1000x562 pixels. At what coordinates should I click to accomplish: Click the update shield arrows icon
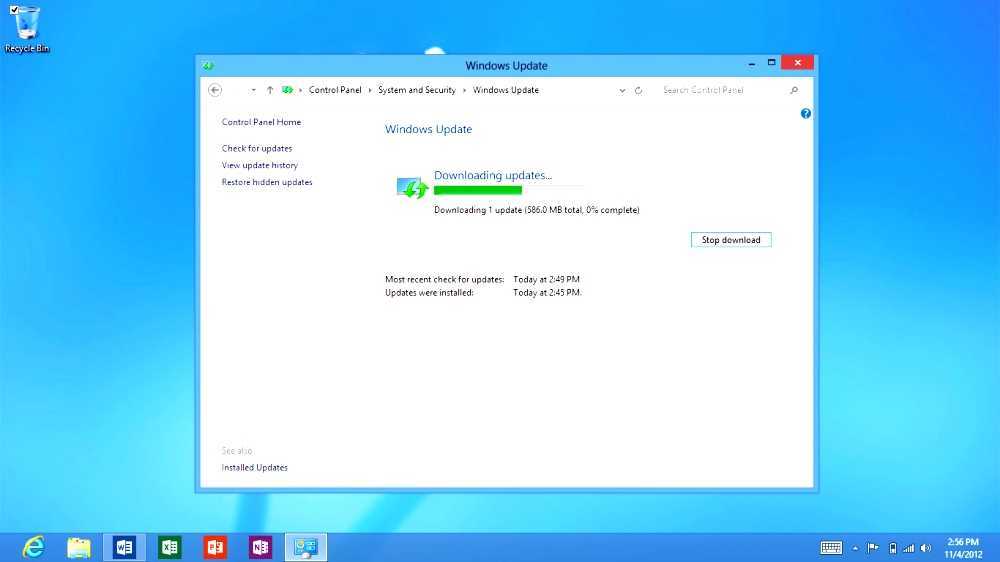tap(412, 187)
